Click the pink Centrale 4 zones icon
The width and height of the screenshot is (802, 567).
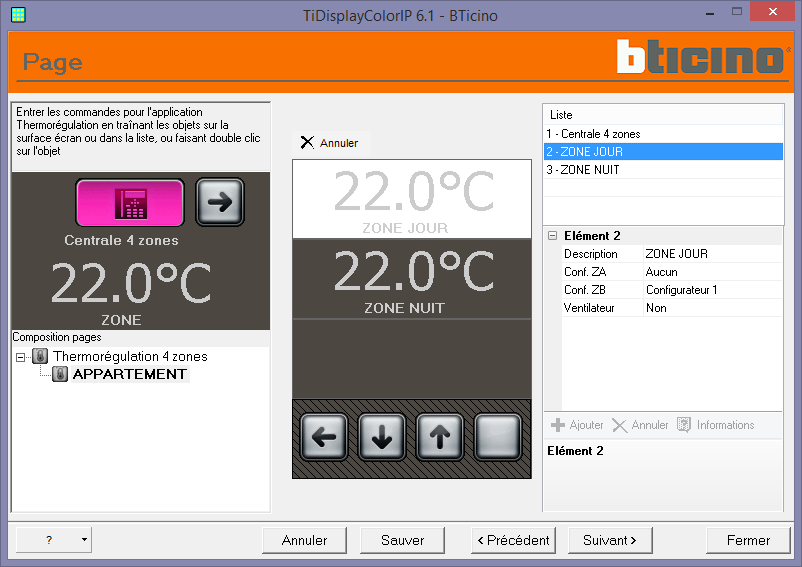click(x=130, y=202)
